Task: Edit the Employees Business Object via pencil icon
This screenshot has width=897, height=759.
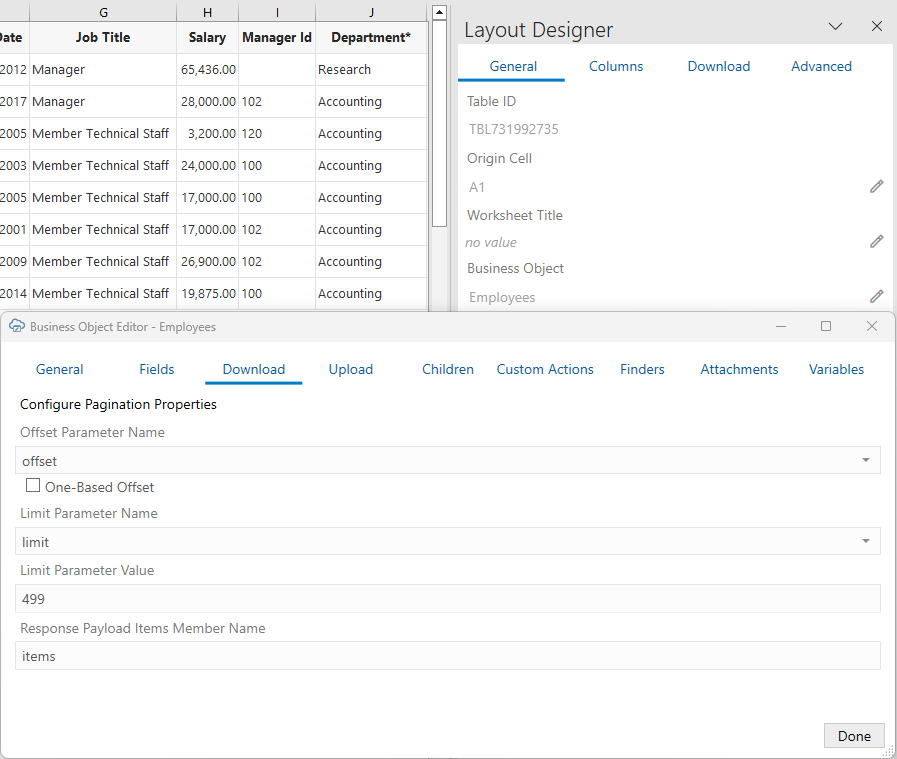Action: tap(876, 295)
